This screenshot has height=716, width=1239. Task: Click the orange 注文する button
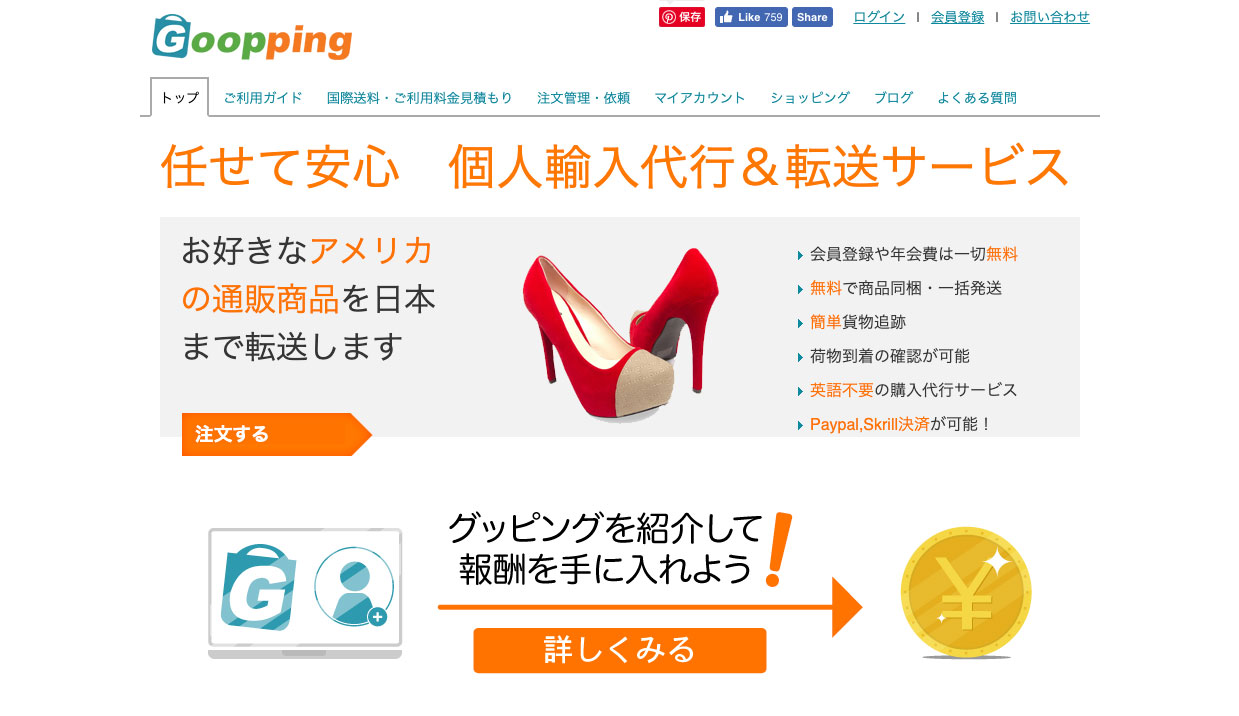pos(277,434)
